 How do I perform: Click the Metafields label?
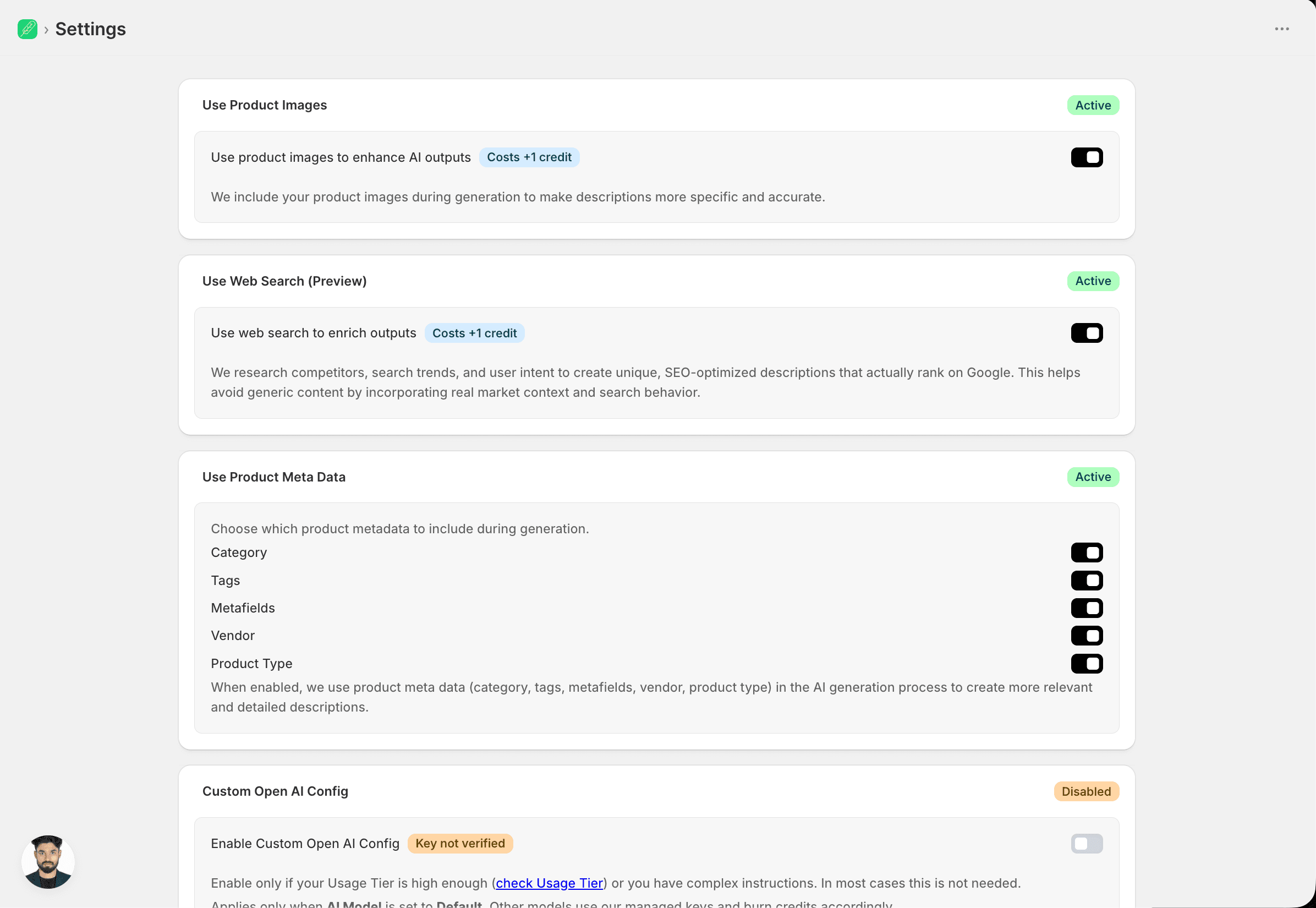(x=243, y=608)
